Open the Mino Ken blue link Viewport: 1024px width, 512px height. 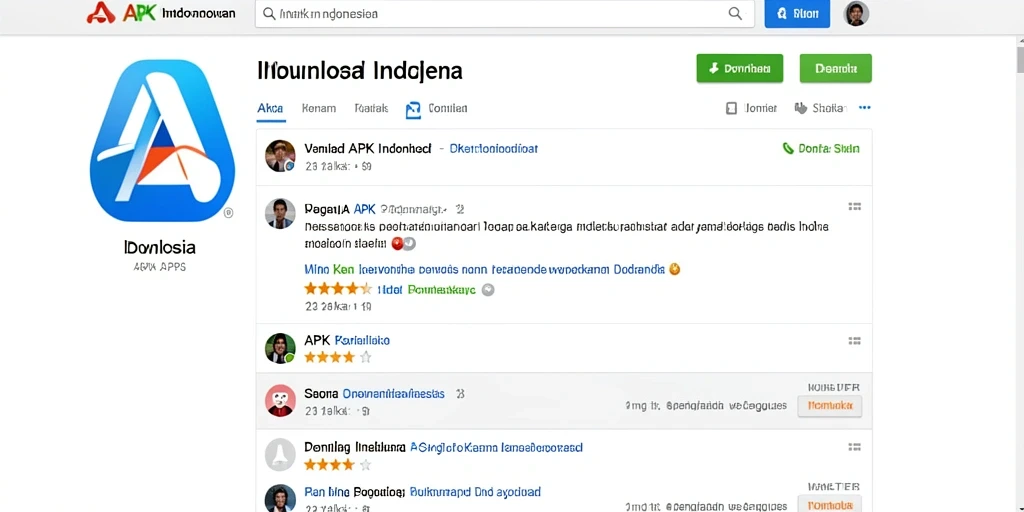[484, 268]
